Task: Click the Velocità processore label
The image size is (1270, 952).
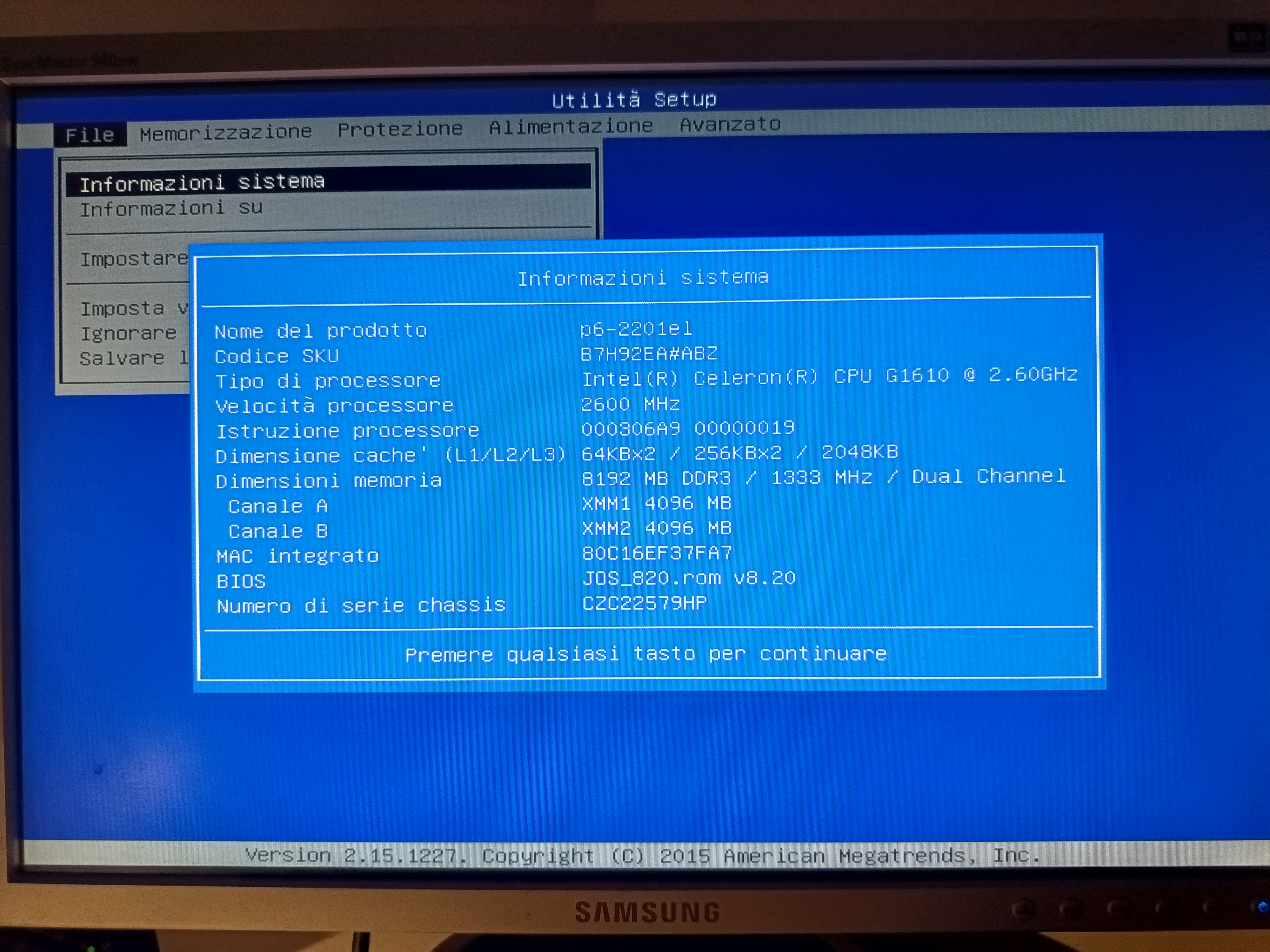Action: pyautogui.click(x=334, y=406)
